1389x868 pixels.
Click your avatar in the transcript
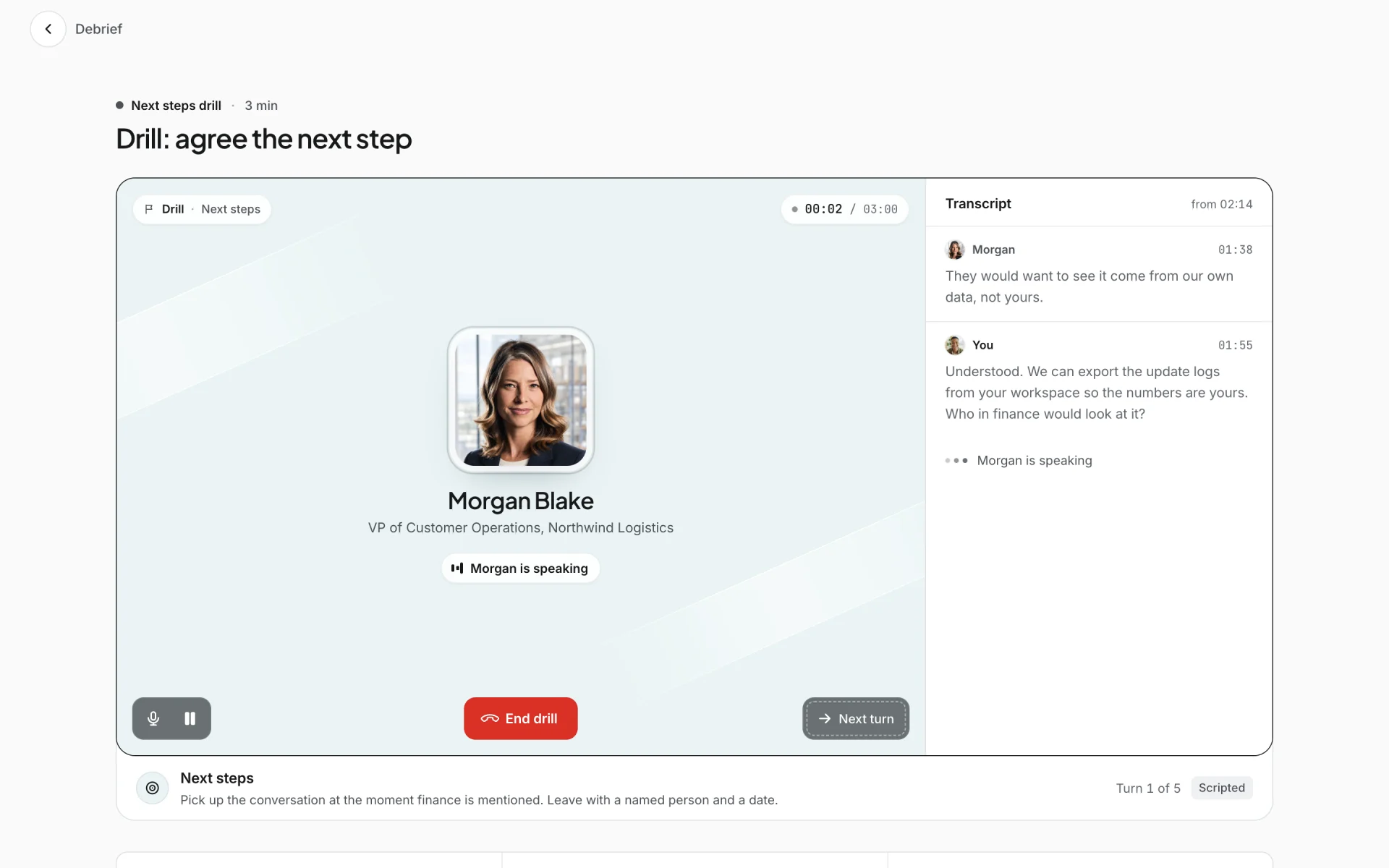[955, 345]
